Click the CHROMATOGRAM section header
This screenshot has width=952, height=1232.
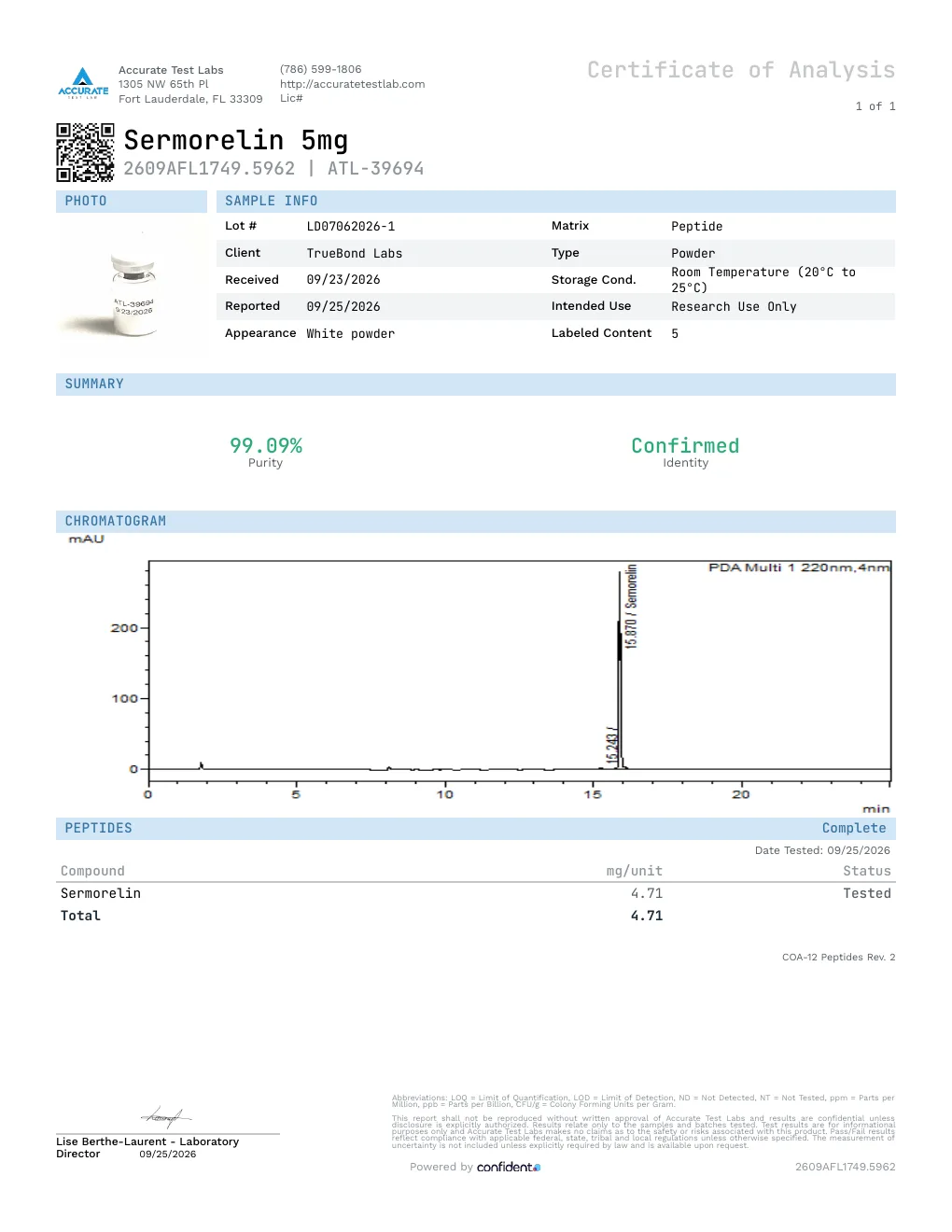[x=476, y=522]
